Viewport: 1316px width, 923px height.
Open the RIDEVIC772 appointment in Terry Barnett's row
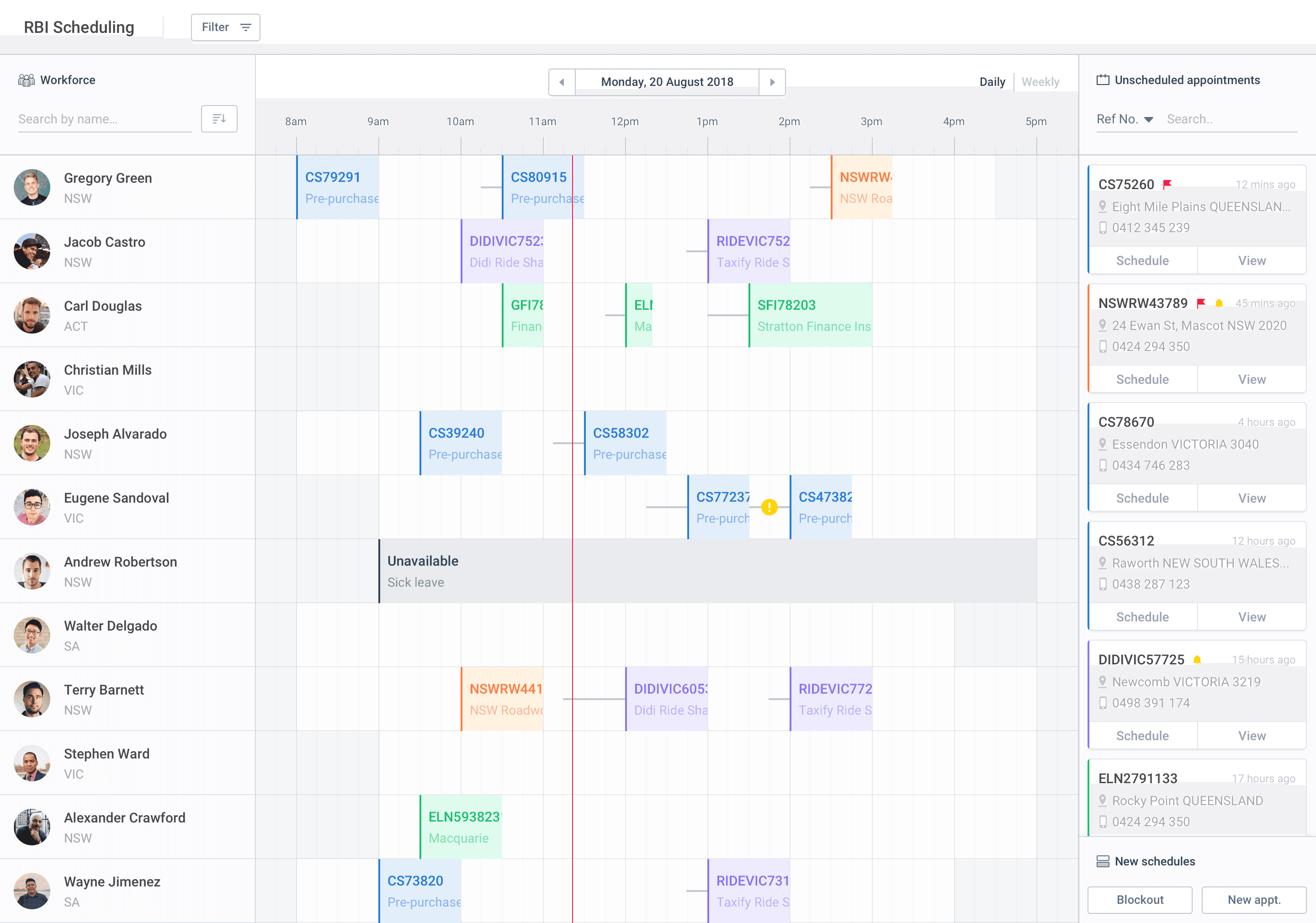[x=831, y=699]
